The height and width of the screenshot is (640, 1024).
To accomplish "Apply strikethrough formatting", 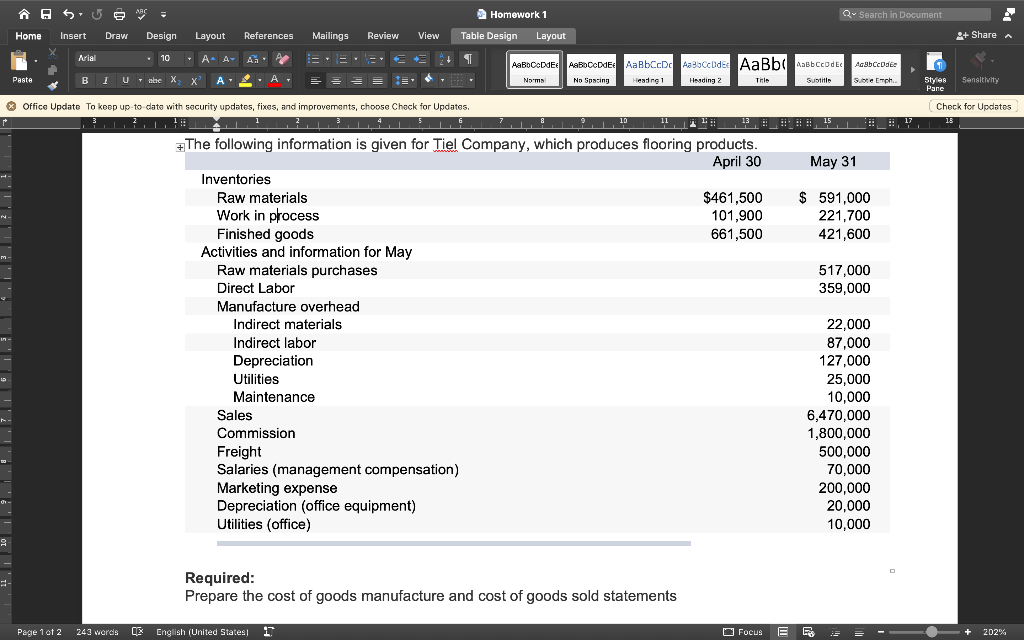I will pos(155,81).
